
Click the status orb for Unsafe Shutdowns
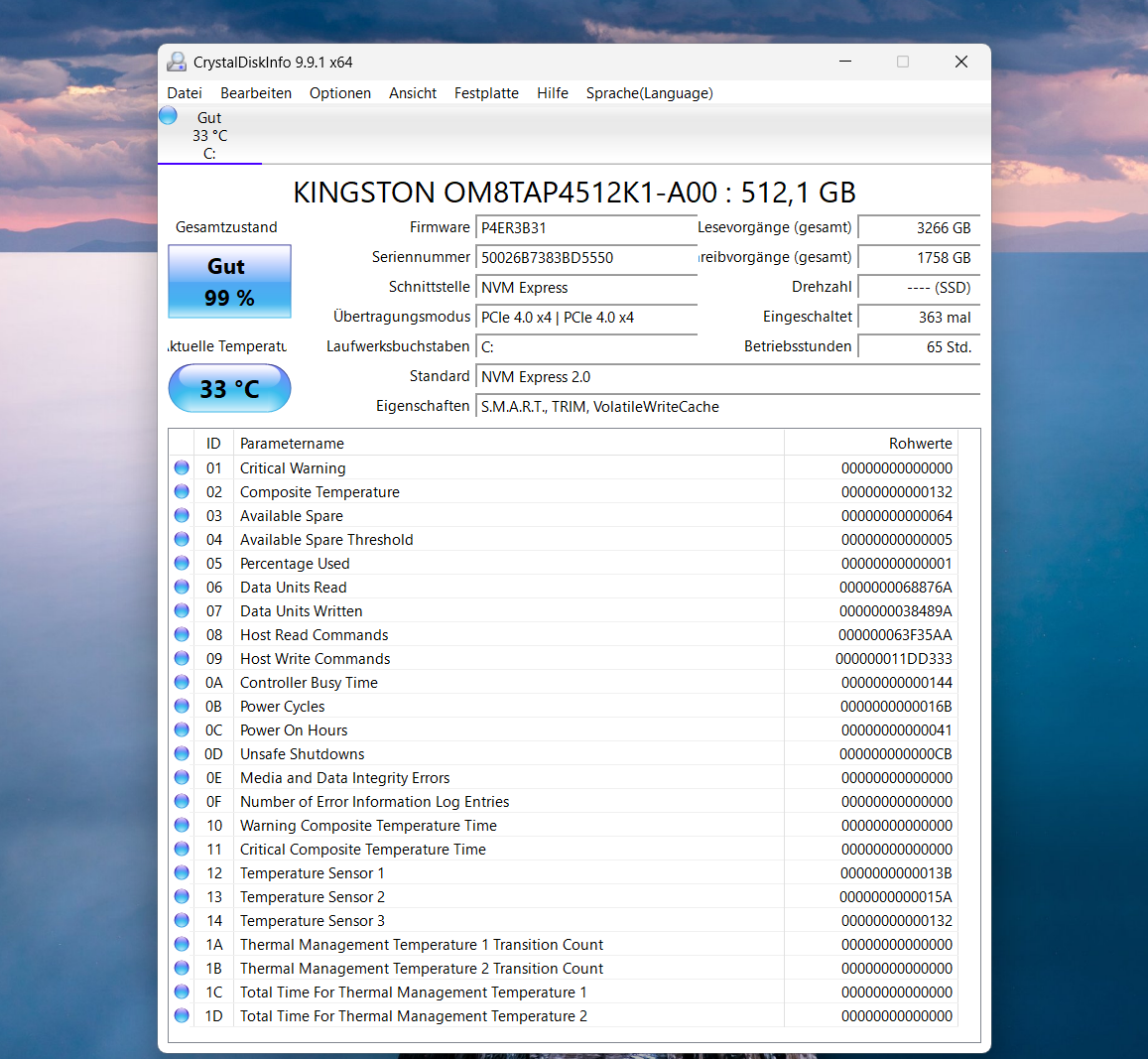[x=182, y=753]
